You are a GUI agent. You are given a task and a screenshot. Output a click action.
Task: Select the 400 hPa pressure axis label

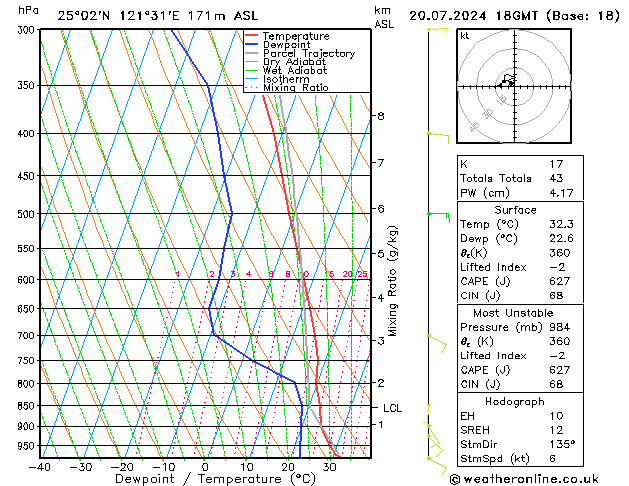(x=28, y=134)
